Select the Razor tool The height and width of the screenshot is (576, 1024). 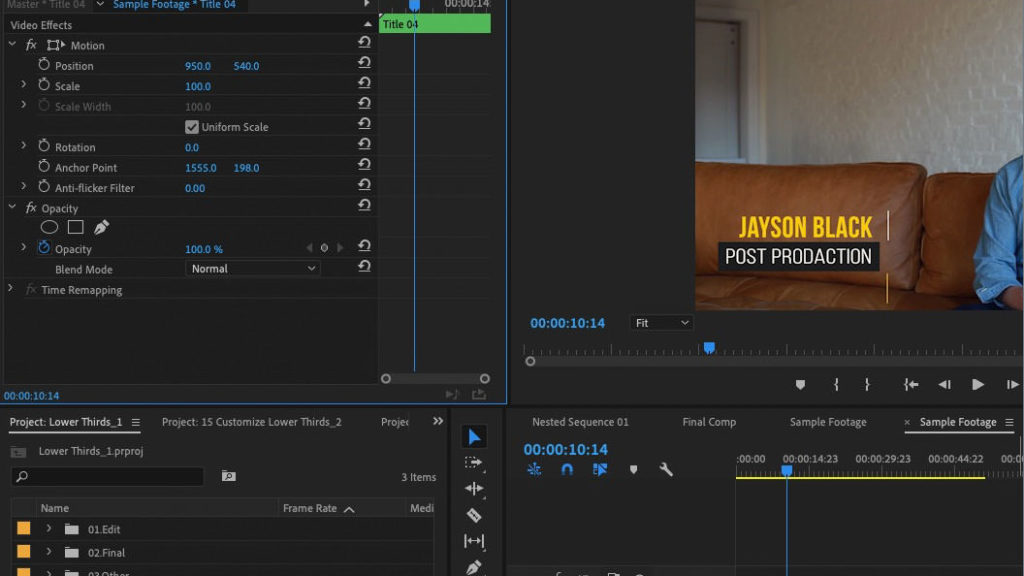point(474,515)
